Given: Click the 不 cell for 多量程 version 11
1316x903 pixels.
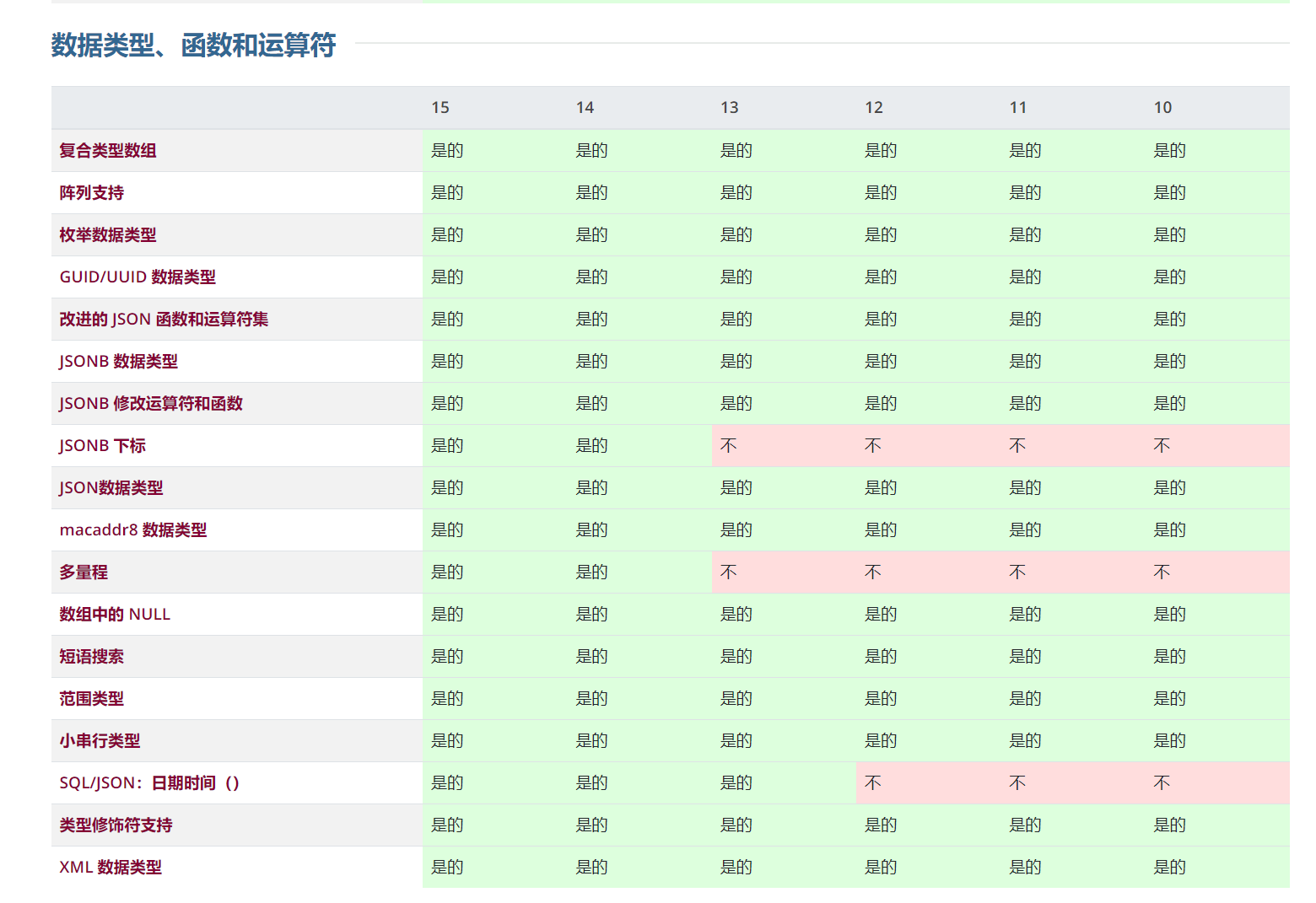Looking at the screenshot, I should click(1073, 572).
